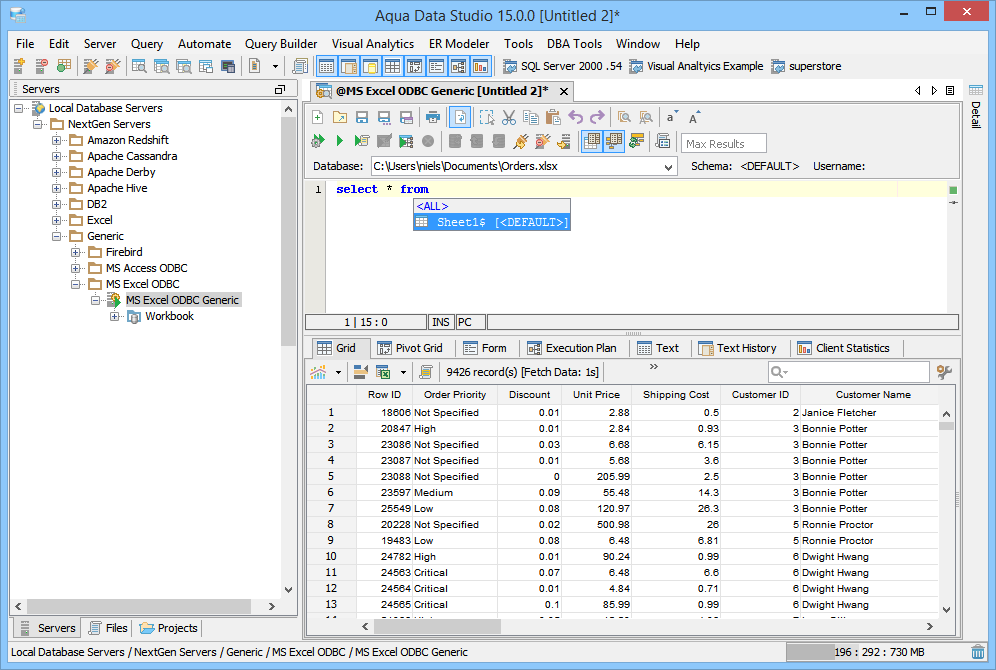Click the uppercase 'A' case conversion icon
996x670 pixels.
click(694, 117)
